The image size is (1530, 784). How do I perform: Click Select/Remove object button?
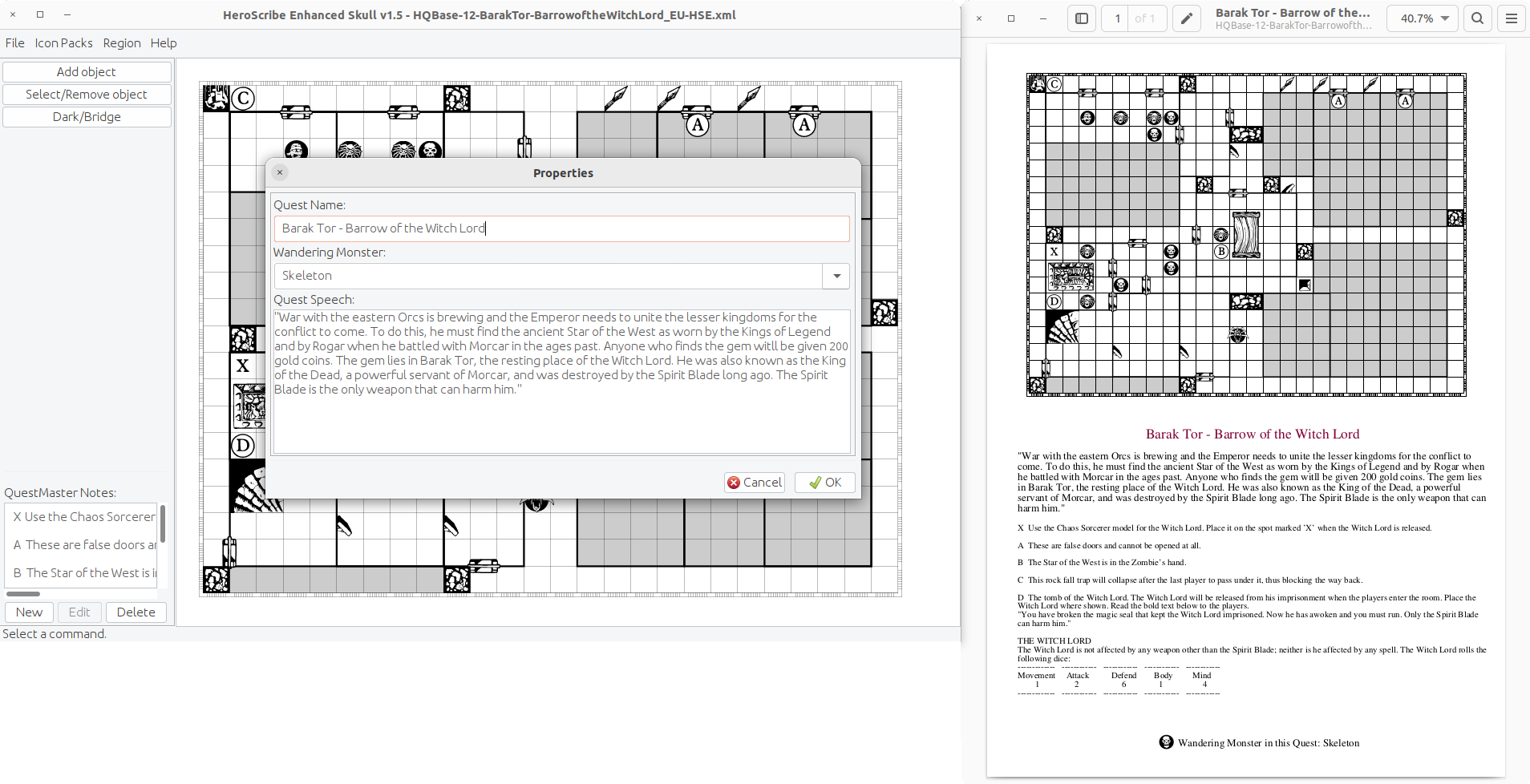click(87, 95)
